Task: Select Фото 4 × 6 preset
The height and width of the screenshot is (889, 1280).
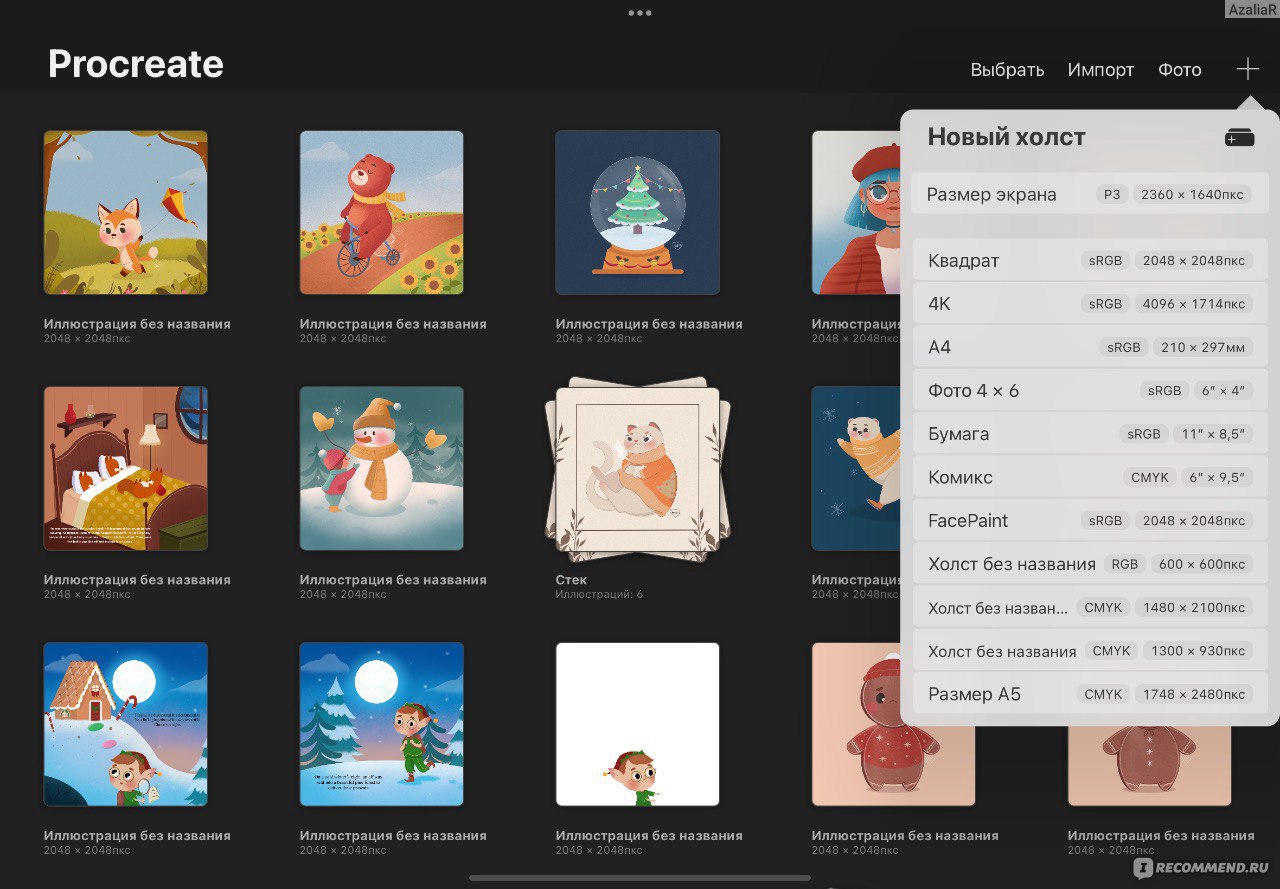Action: click(x=1090, y=390)
